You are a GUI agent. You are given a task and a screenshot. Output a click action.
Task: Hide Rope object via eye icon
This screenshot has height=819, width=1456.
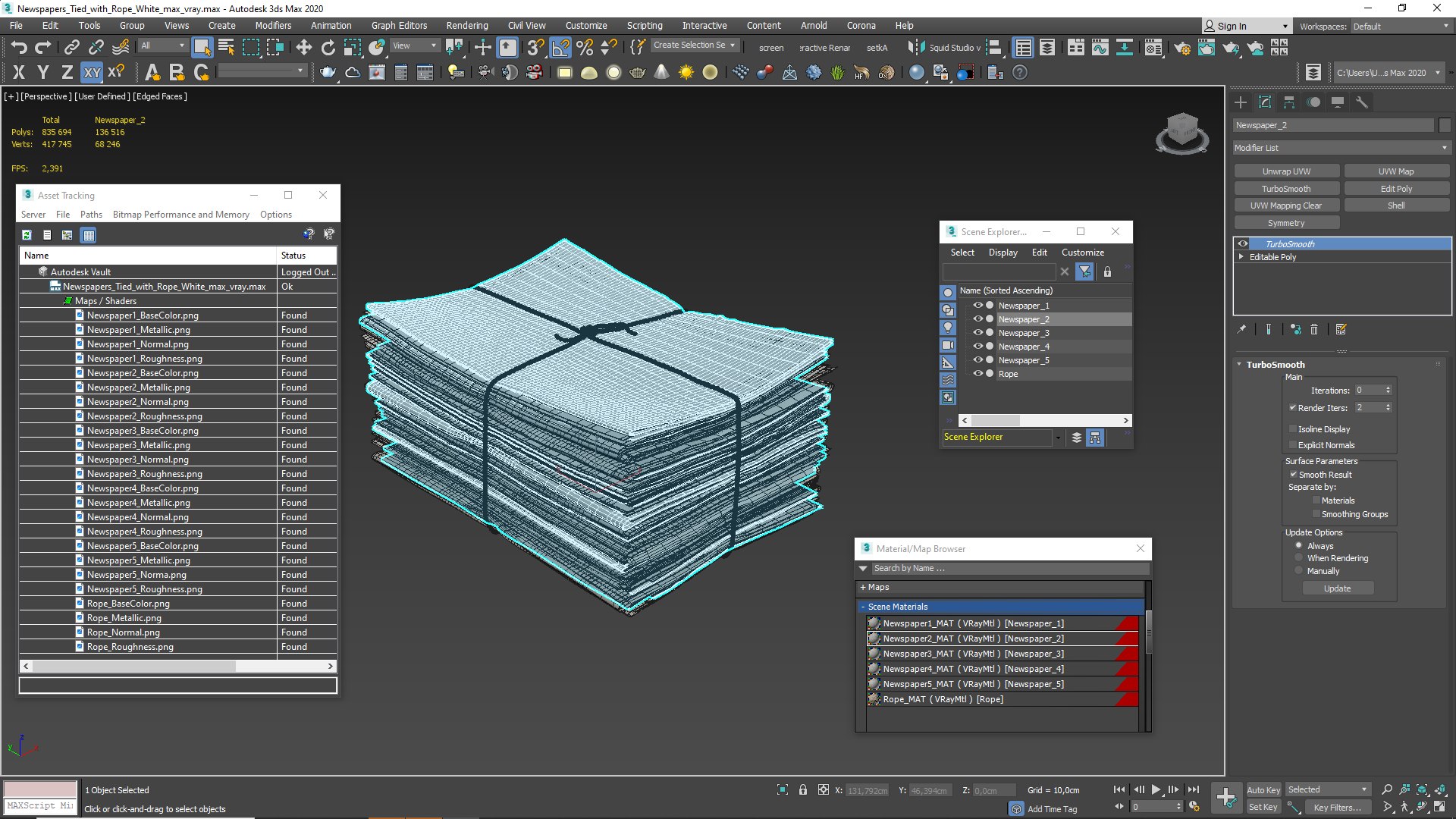[x=978, y=374]
